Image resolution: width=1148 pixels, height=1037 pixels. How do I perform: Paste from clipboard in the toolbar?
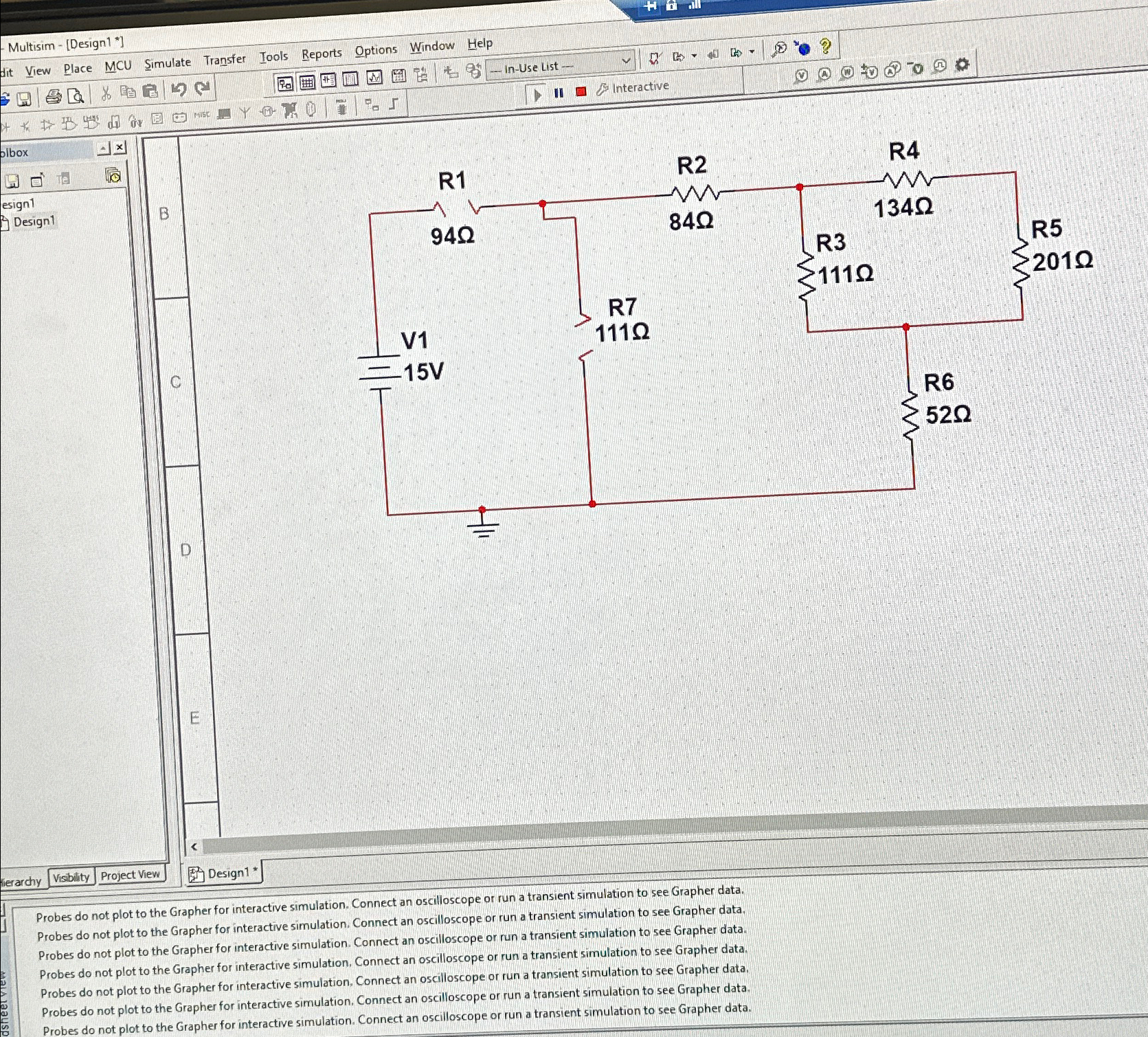click(x=150, y=90)
